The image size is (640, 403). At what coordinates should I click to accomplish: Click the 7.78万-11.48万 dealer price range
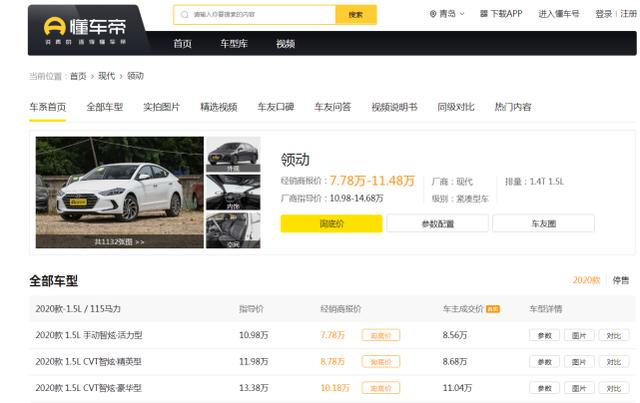click(372, 180)
